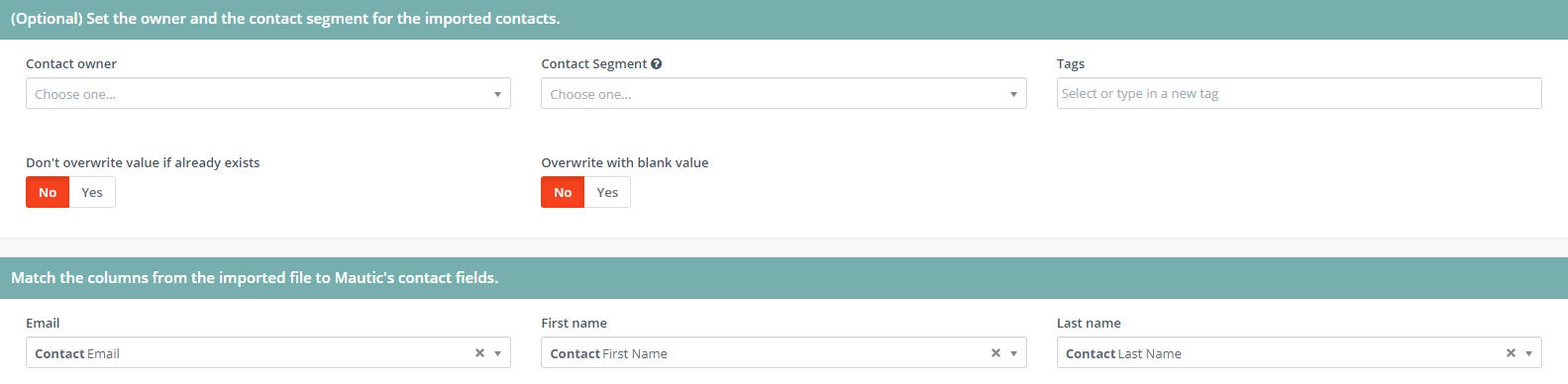The width and height of the screenshot is (1568, 384).
Task: Select No for Don't overwrite value if exists
Action: click(48, 192)
